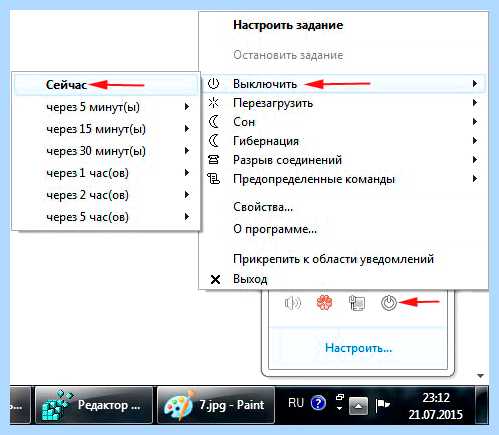The width and height of the screenshot is (499, 435).
Task: Click the blue help question mark icon
Action: (x=318, y=403)
